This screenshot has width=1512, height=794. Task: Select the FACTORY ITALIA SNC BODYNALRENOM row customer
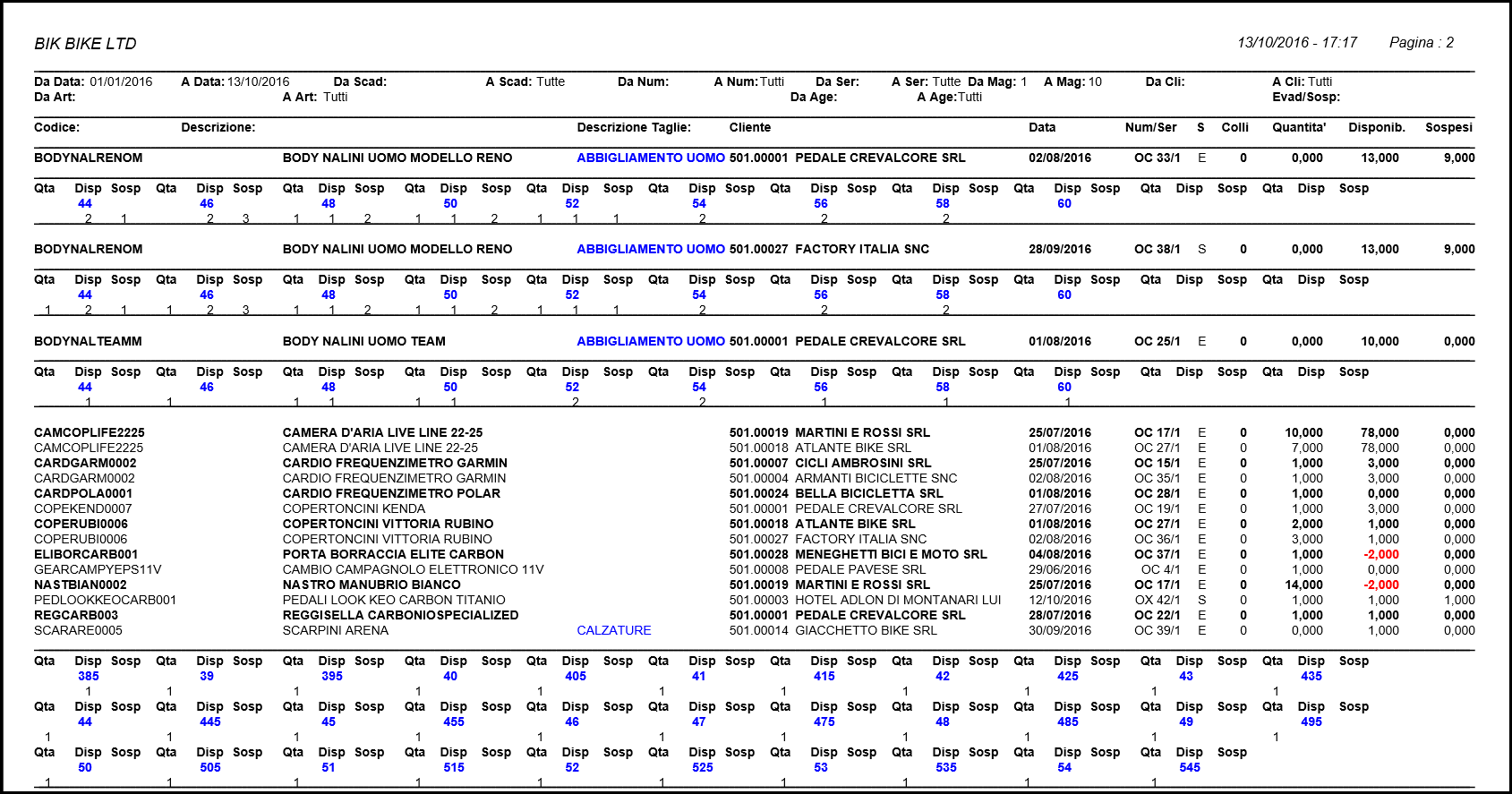coord(861,250)
